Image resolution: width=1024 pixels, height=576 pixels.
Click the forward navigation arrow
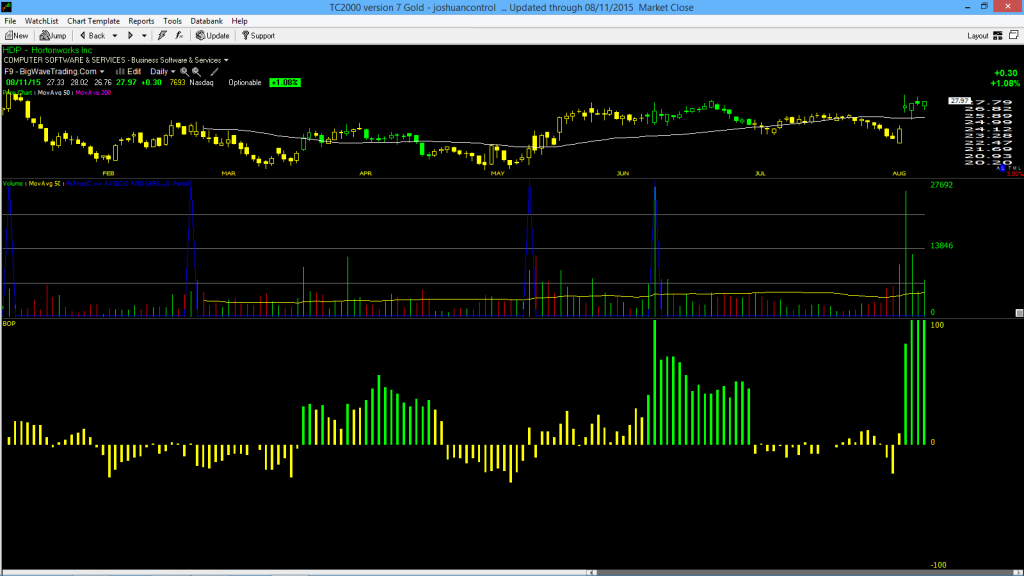[130, 36]
